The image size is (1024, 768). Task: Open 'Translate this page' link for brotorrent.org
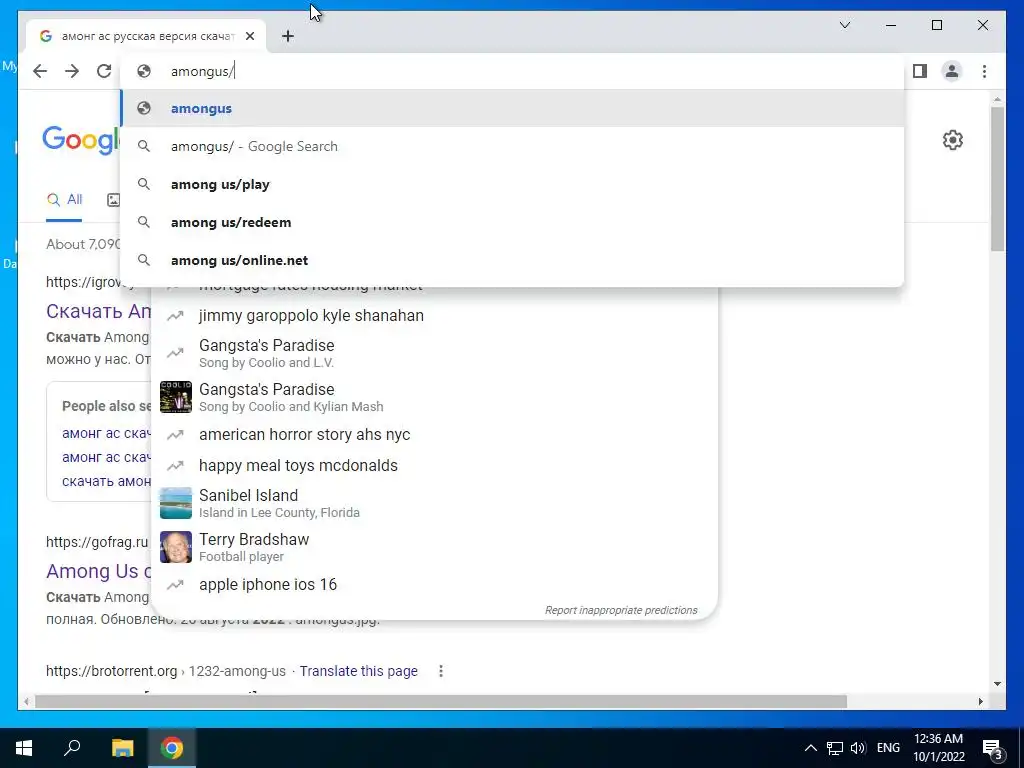[x=359, y=671]
